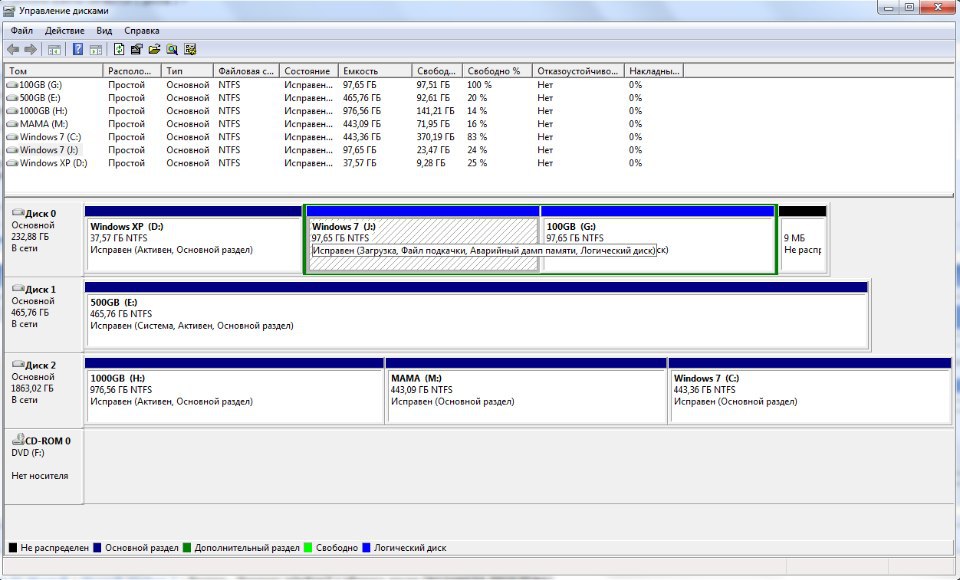Screen dimensions: 960x580
Task: Open the Файл menu
Action: [x=21, y=31]
